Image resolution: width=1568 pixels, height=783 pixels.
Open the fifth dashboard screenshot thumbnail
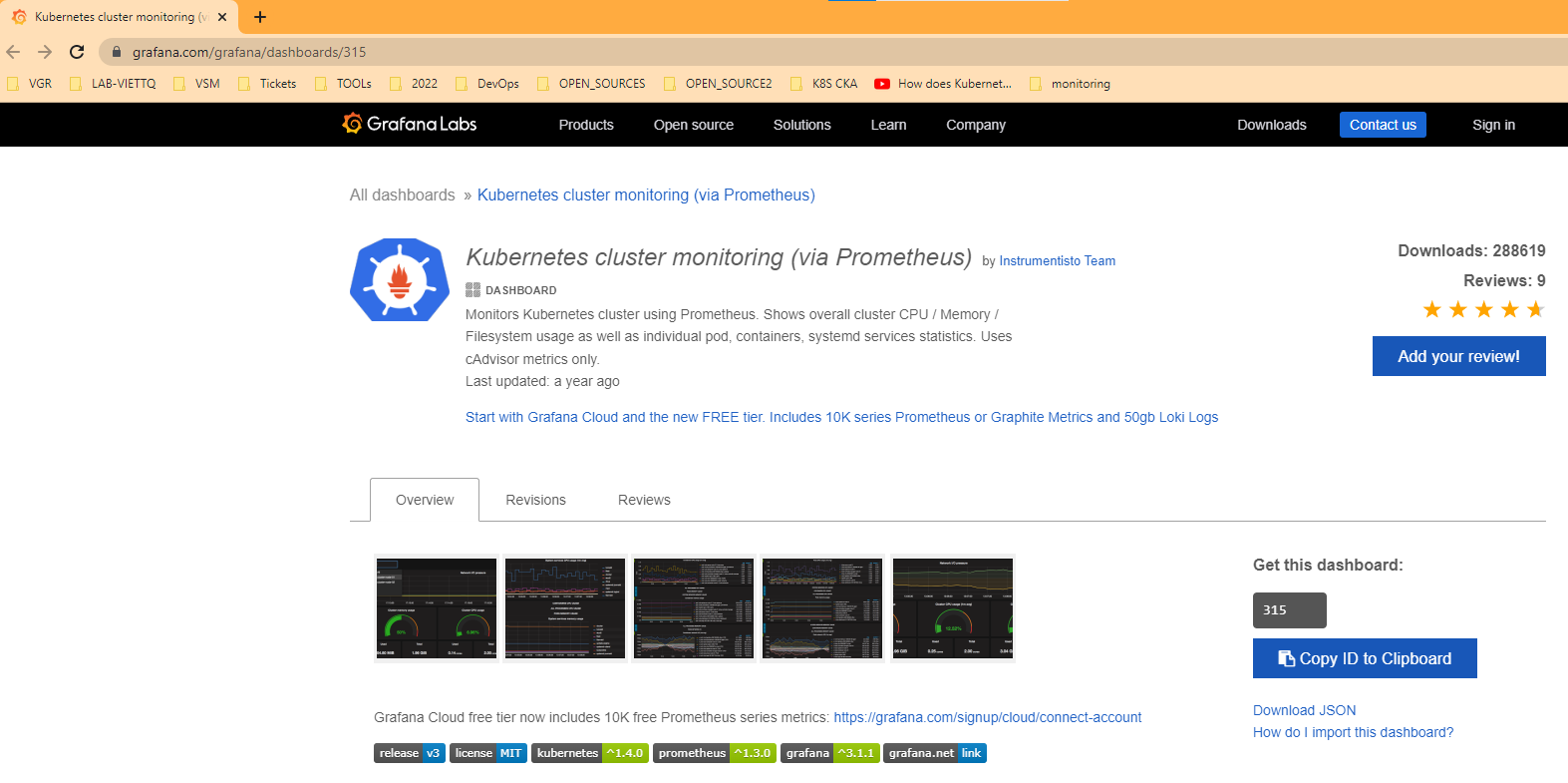pos(952,608)
